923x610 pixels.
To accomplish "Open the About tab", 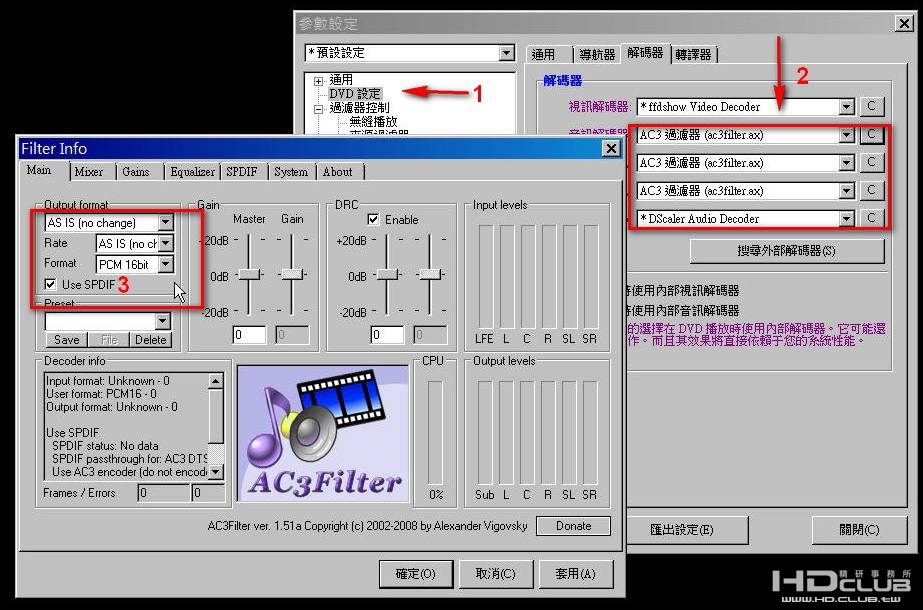I will tap(338, 172).
